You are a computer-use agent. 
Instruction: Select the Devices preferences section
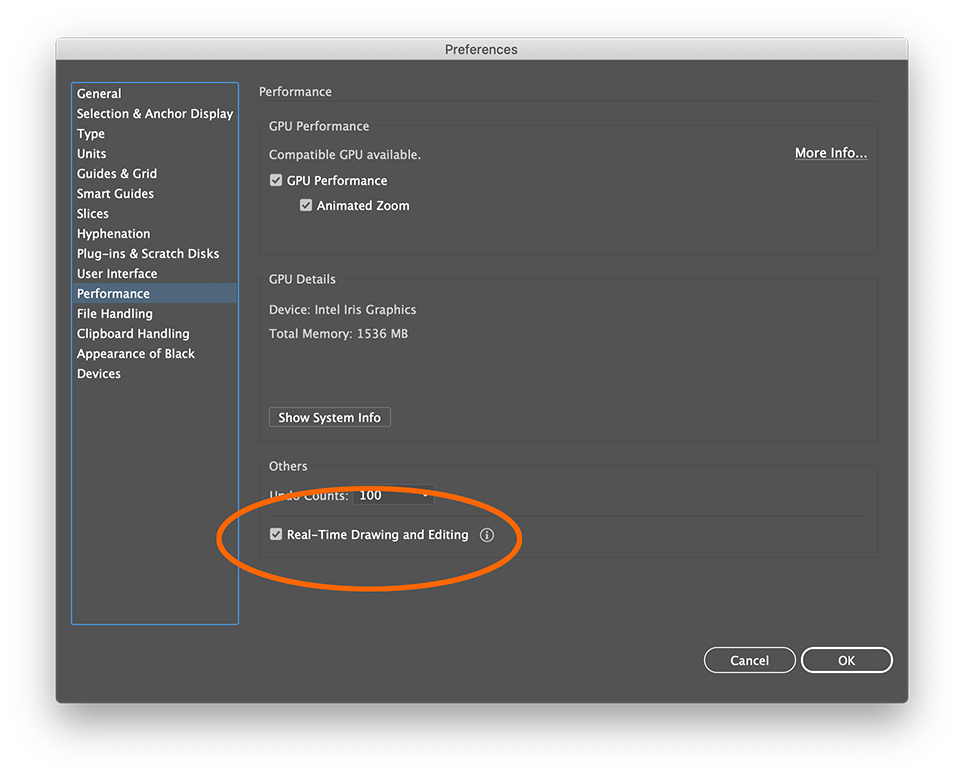[99, 373]
